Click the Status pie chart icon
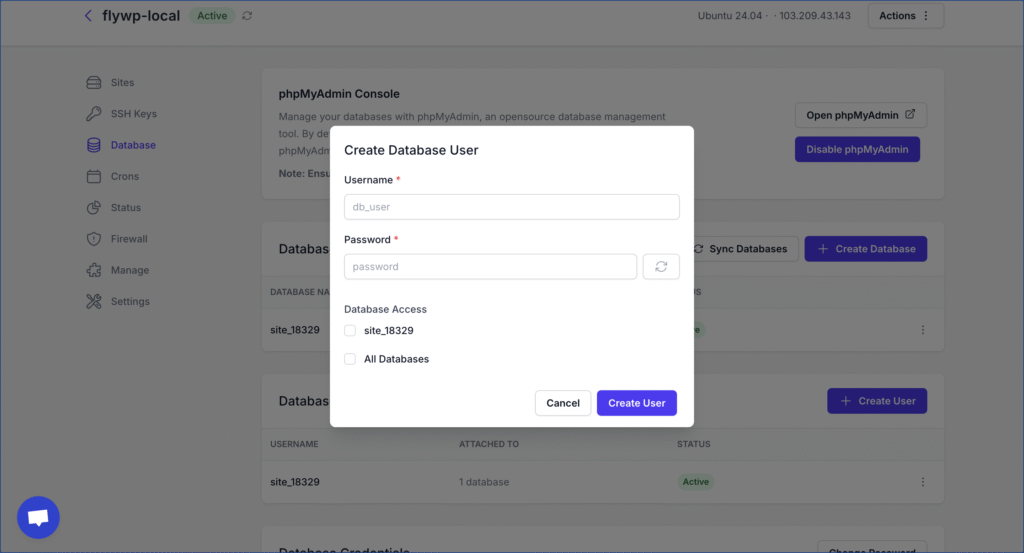The image size is (1024, 553). click(x=94, y=208)
